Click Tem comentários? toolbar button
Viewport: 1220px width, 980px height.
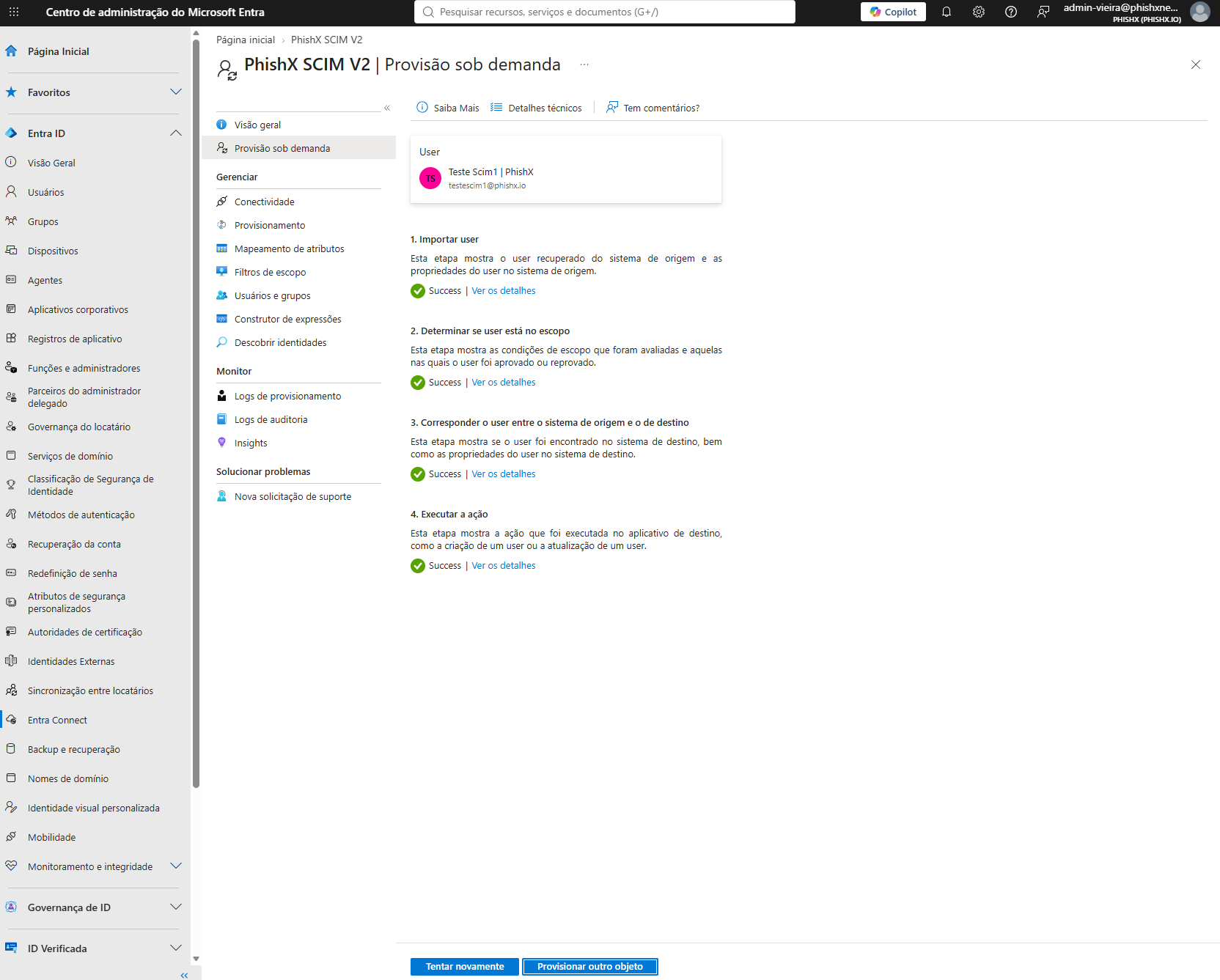tap(653, 108)
